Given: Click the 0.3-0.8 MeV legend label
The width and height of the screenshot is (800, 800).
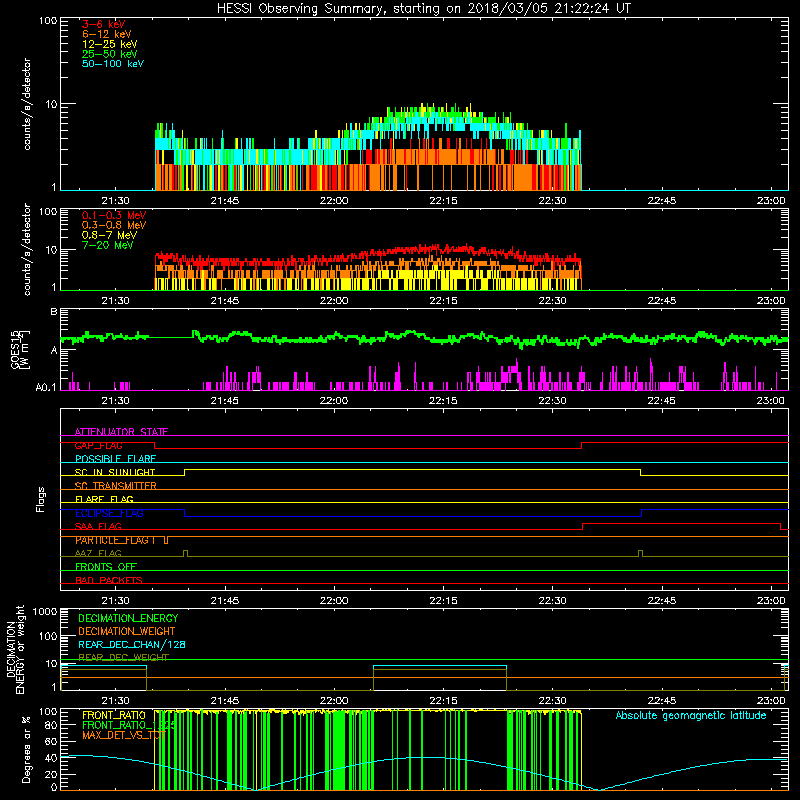Looking at the screenshot, I should [x=114, y=226].
